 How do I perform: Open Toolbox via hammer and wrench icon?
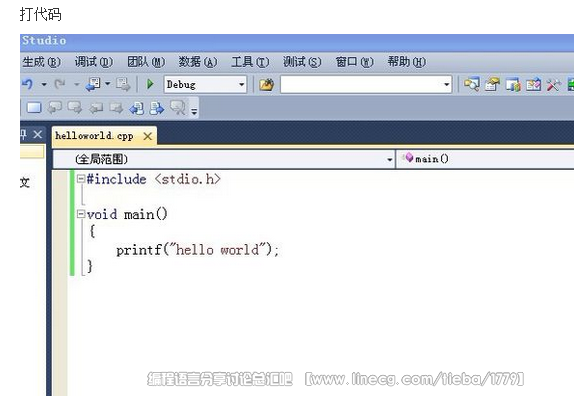click(554, 85)
